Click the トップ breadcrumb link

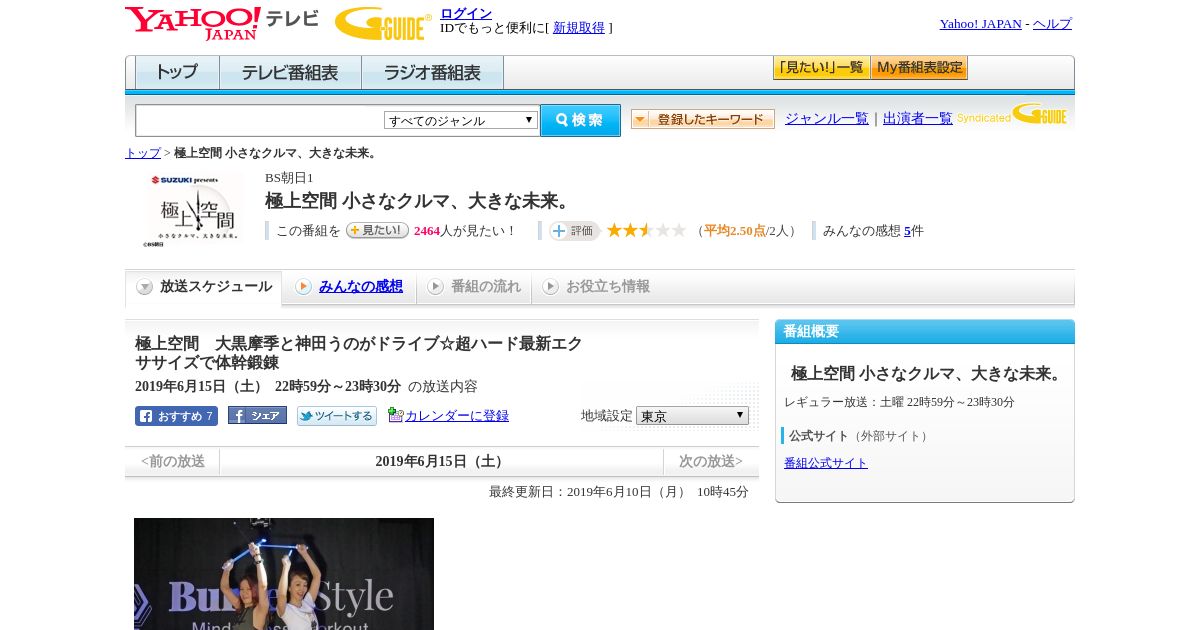click(x=143, y=153)
